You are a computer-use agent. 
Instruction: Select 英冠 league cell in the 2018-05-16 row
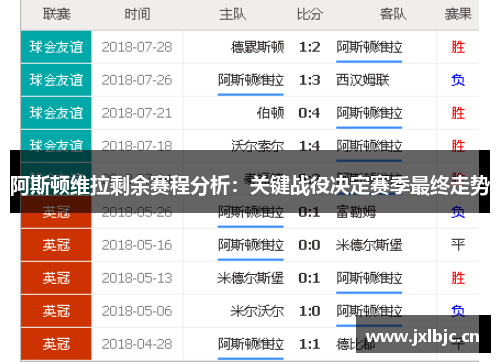tap(56, 245)
